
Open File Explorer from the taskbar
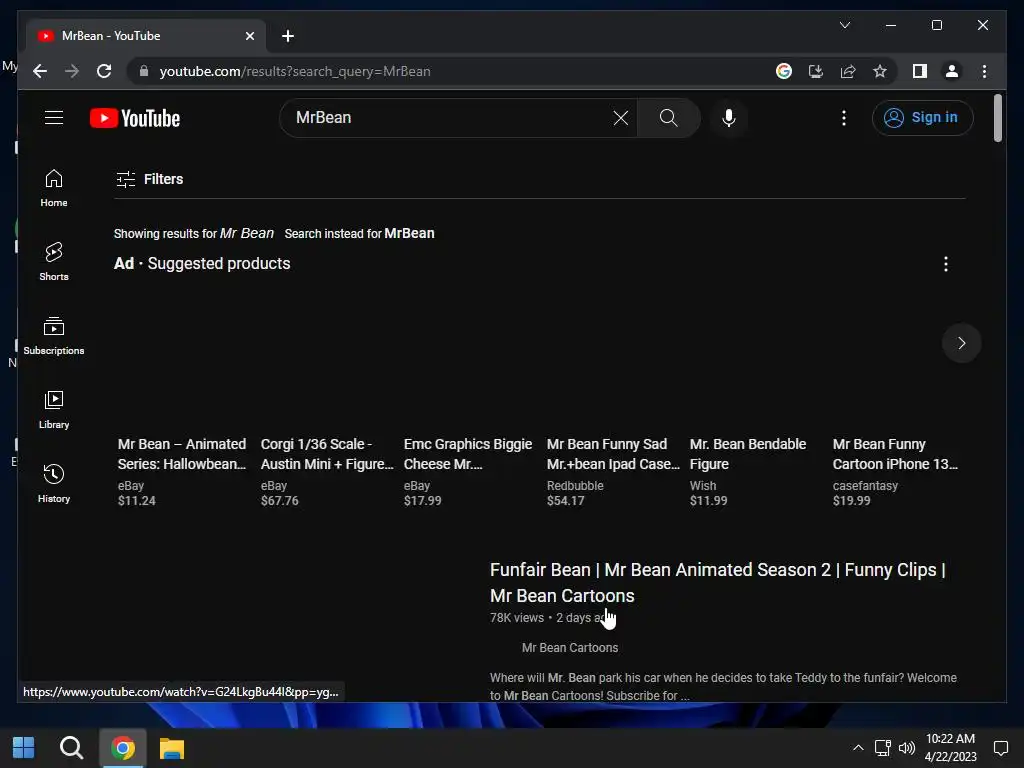click(172, 748)
